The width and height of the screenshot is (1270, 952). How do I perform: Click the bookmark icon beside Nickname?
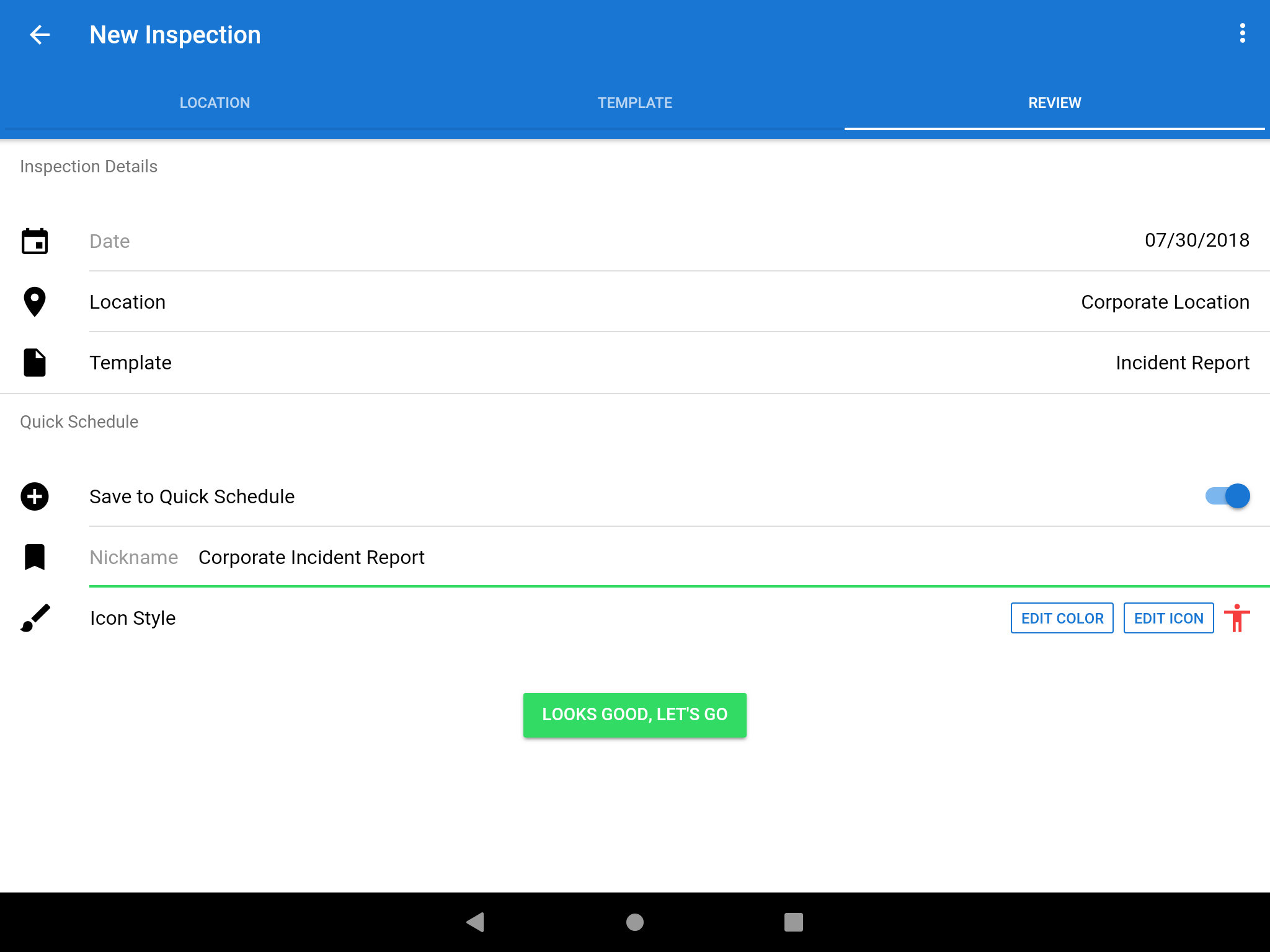click(35, 557)
